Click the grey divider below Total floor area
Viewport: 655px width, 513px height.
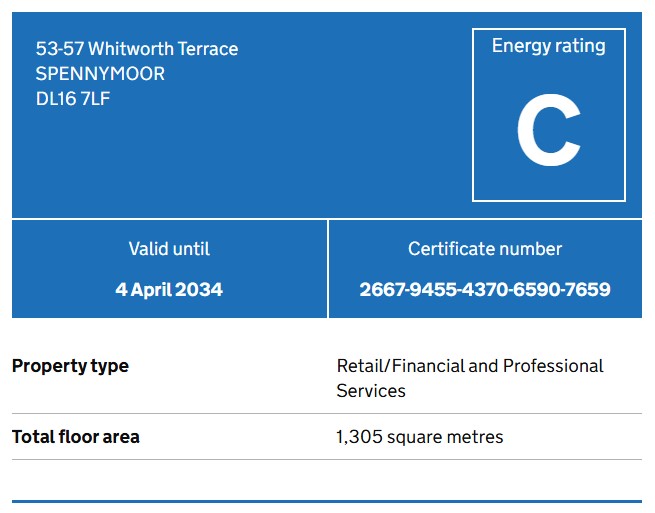(x=327, y=460)
